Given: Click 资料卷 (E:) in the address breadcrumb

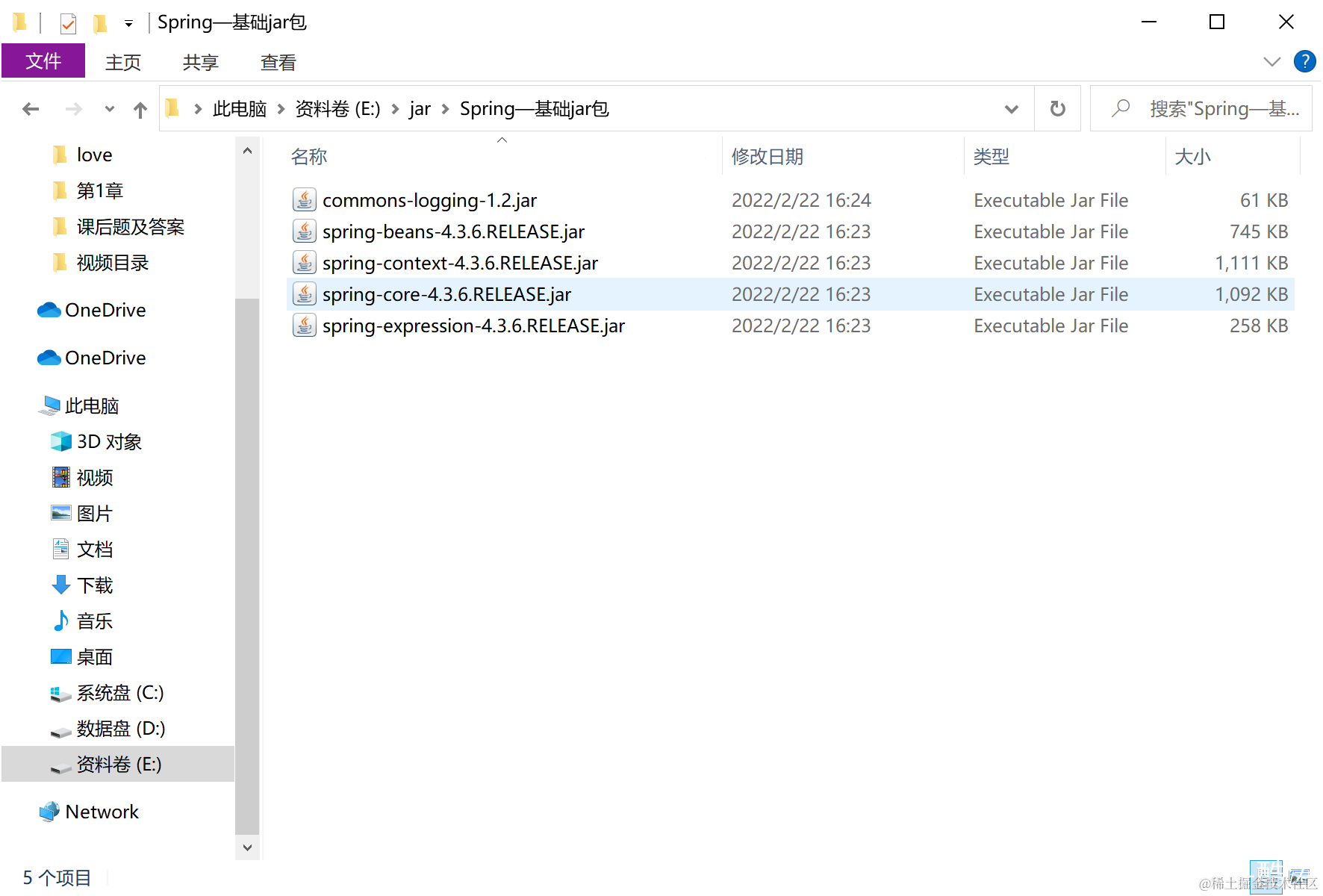Looking at the screenshot, I should click(337, 109).
